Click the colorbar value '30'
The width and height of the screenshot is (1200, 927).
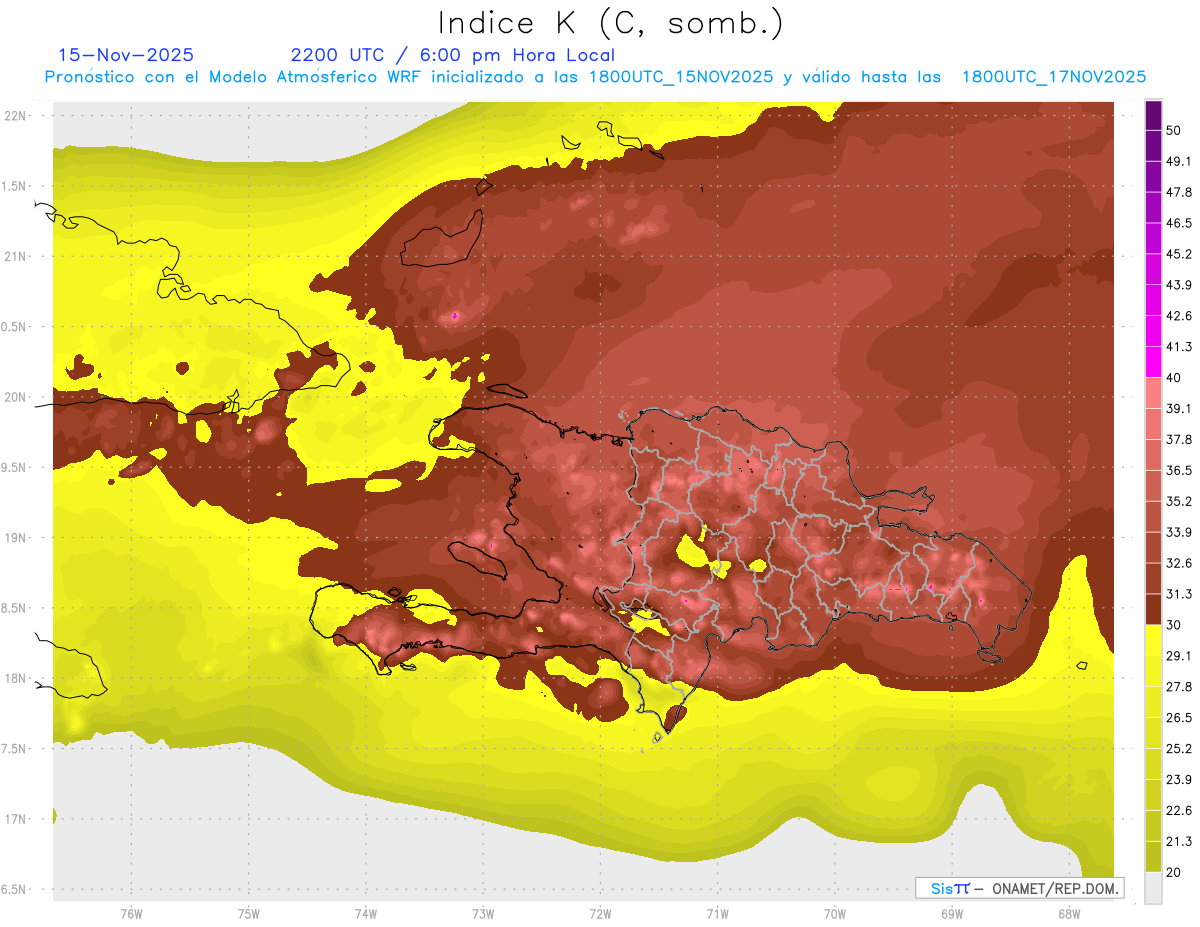(1176, 625)
